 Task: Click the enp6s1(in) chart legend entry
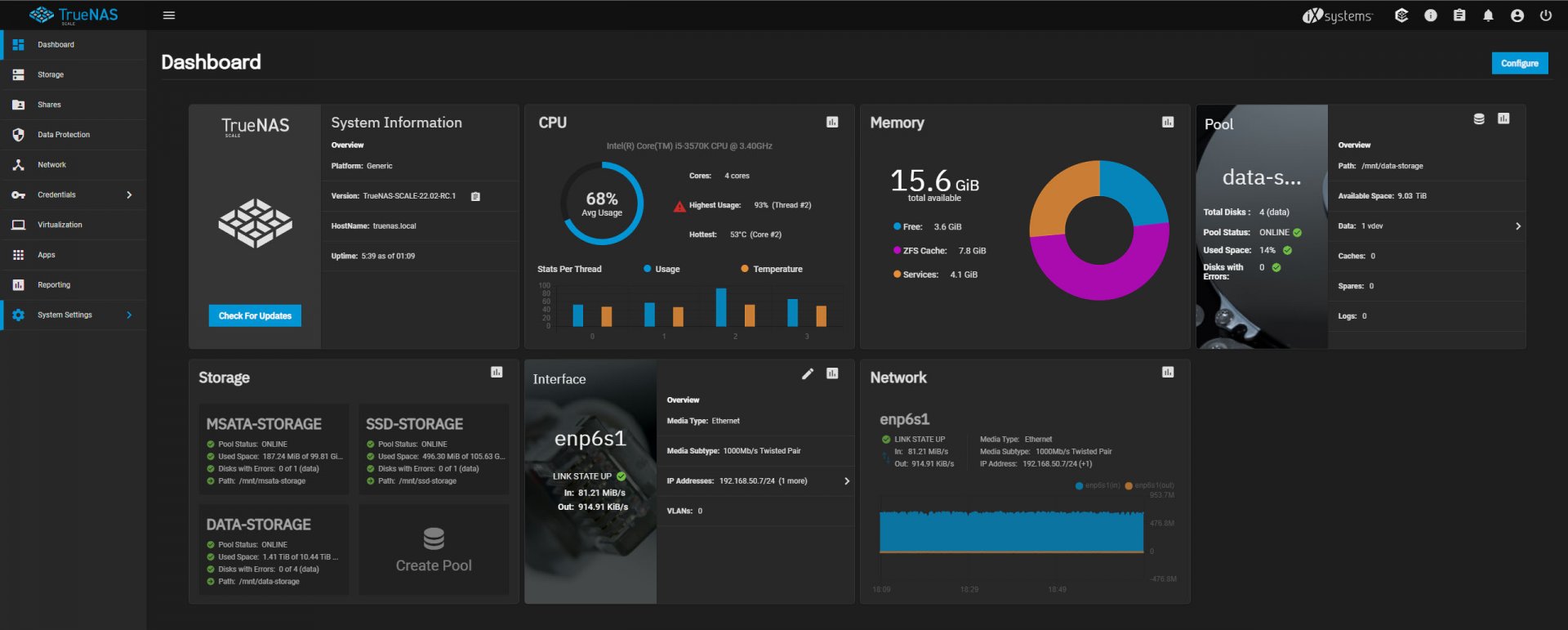(x=1098, y=486)
